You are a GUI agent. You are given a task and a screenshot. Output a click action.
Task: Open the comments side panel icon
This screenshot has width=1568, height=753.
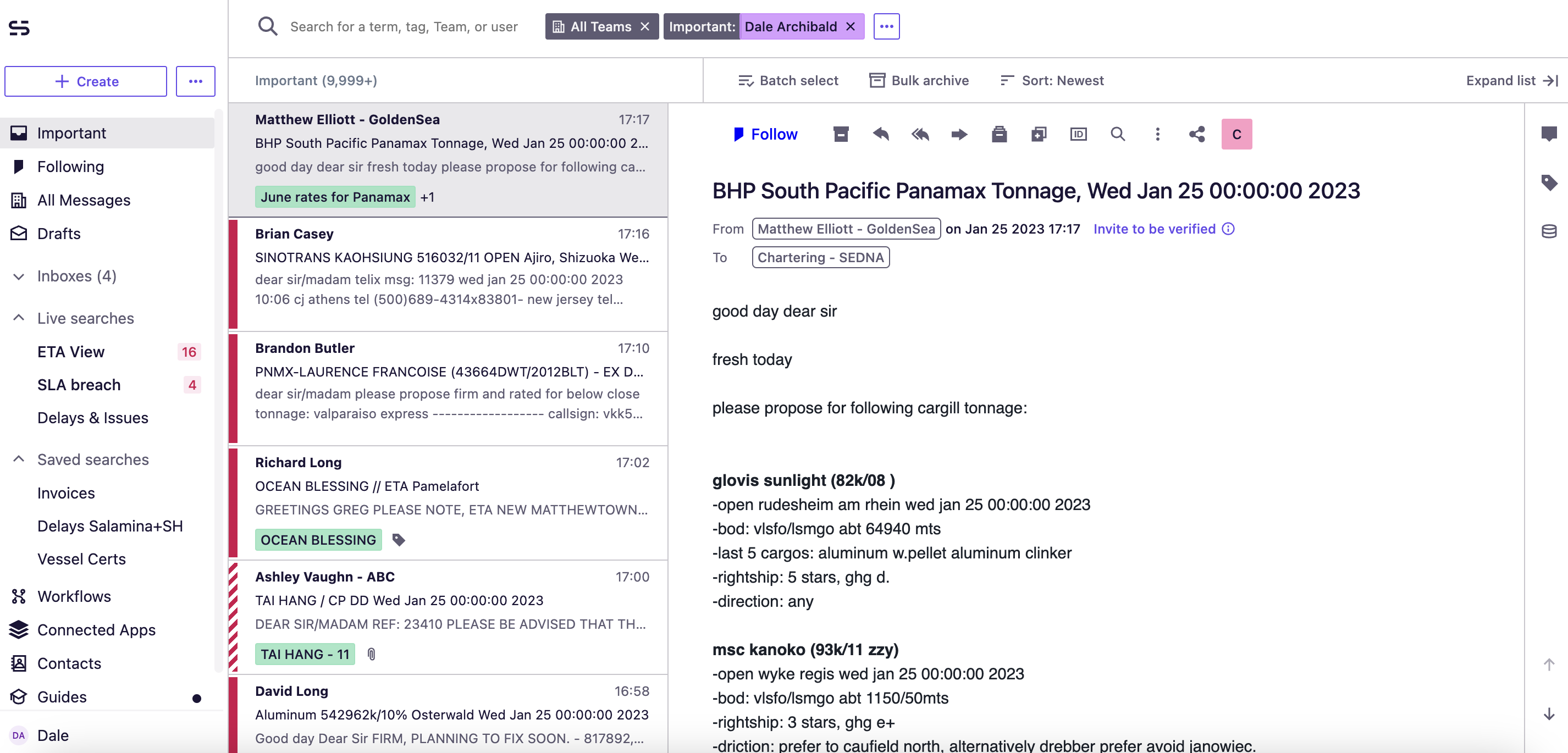pyautogui.click(x=1549, y=134)
